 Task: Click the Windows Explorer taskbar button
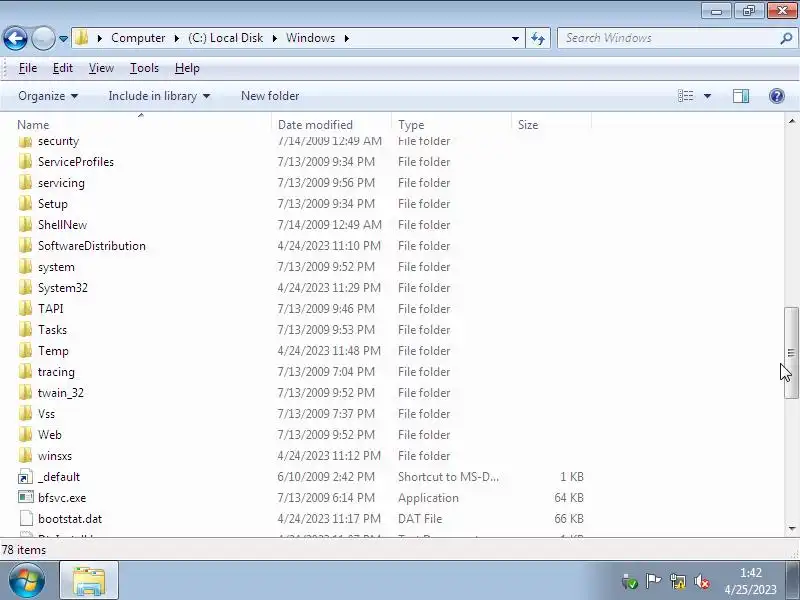(x=89, y=580)
